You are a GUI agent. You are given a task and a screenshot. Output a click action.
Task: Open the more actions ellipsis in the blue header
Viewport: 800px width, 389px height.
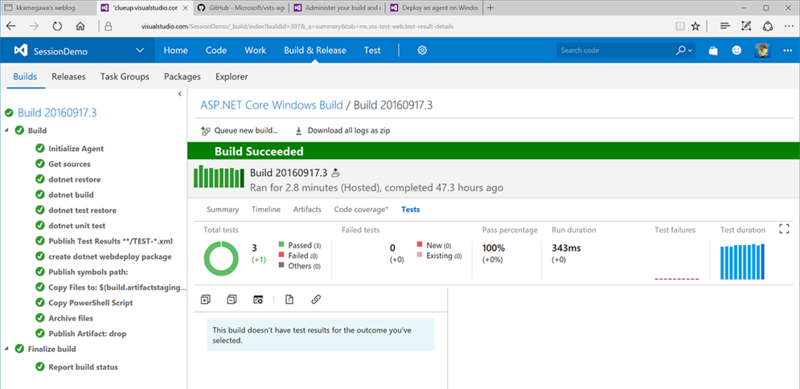pos(787,51)
